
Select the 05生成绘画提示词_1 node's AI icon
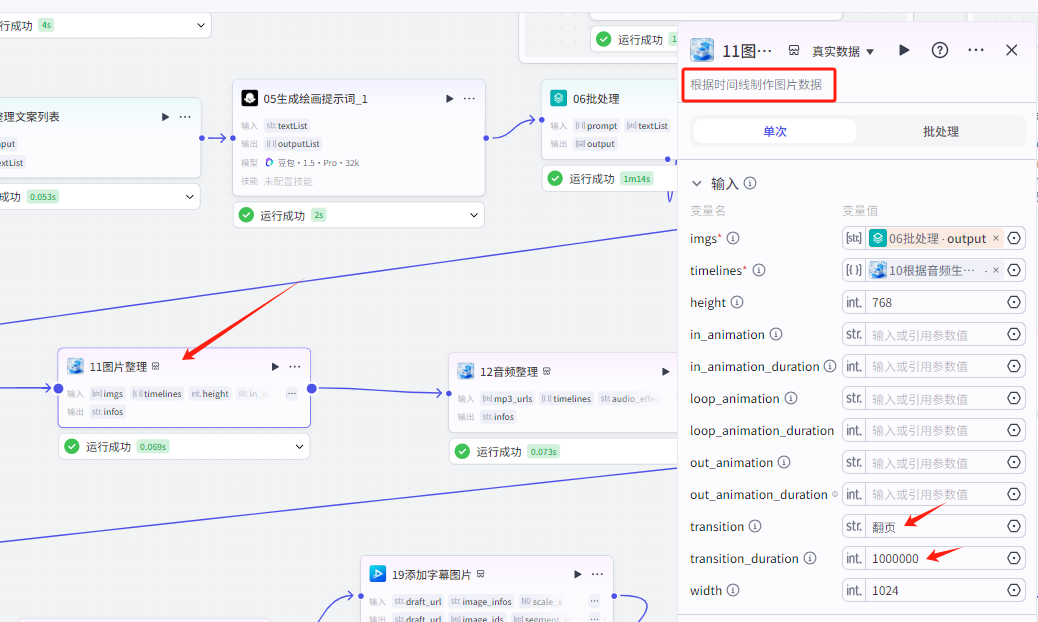point(251,98)
